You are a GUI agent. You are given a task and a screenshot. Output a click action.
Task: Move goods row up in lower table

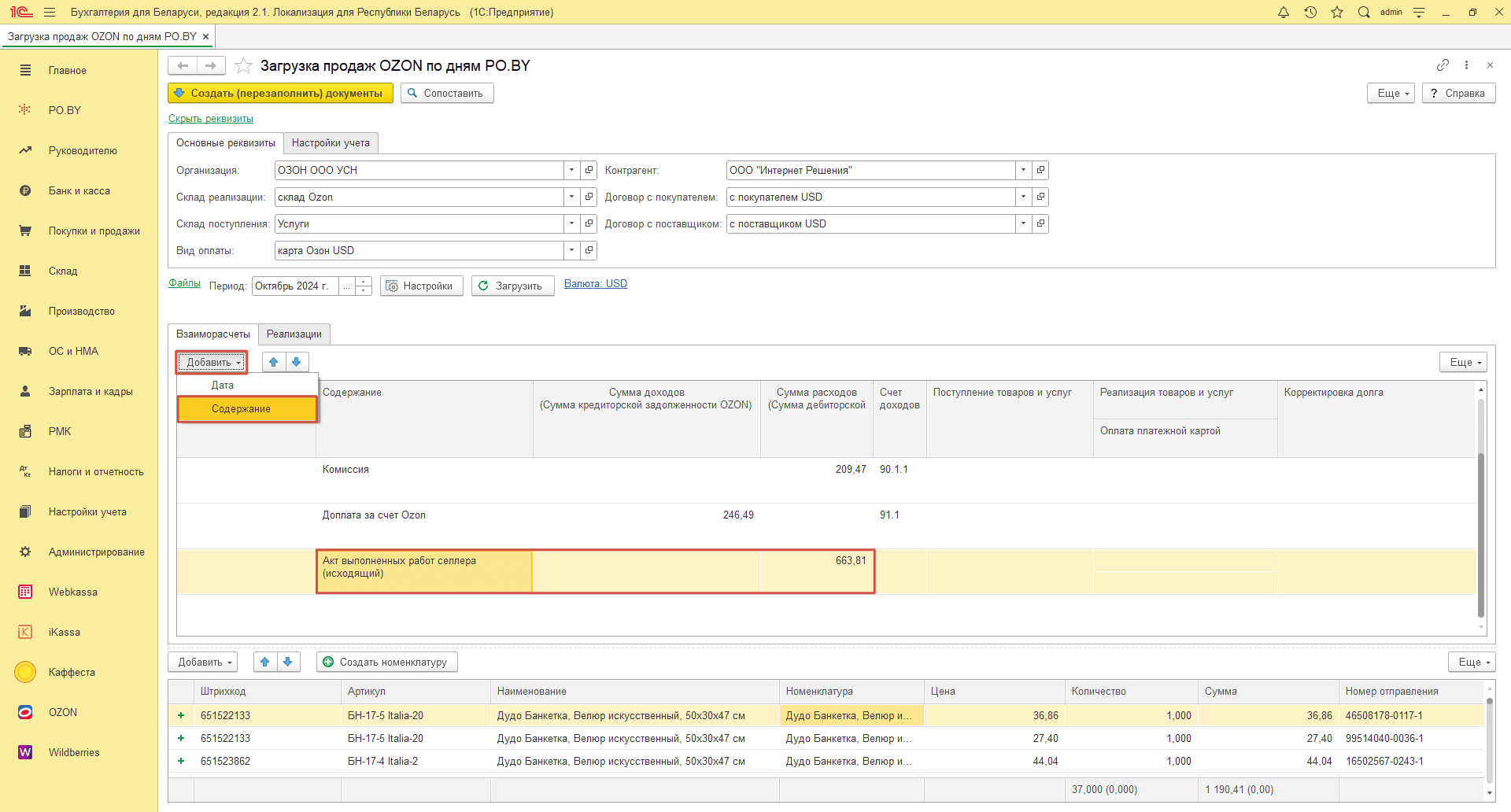pyautogui.click(x=265, y=662)
